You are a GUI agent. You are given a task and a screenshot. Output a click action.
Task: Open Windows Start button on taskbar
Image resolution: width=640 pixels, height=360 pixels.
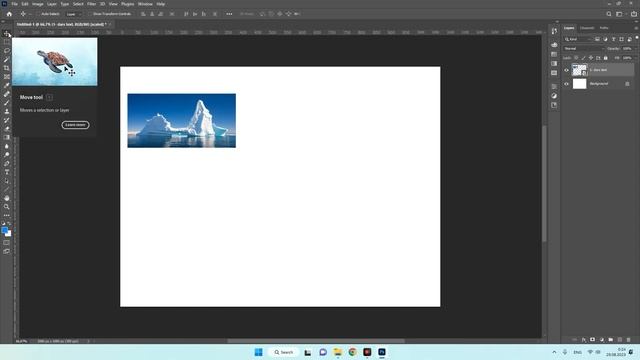click(258, 352)
